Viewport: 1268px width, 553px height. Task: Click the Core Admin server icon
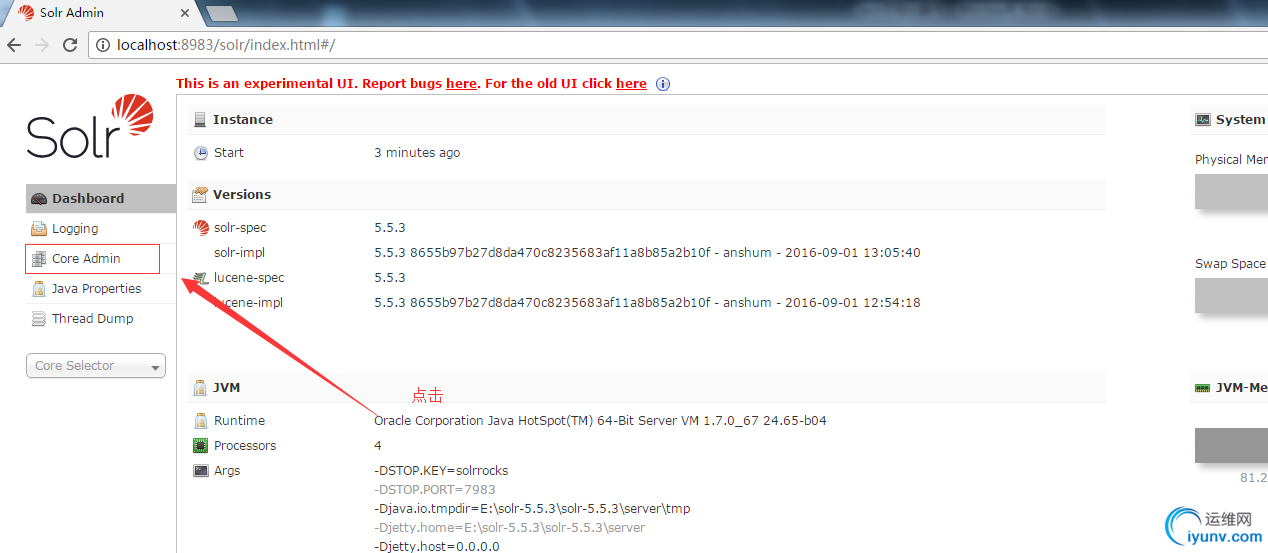pyautogui.click(x=39, y=259)
